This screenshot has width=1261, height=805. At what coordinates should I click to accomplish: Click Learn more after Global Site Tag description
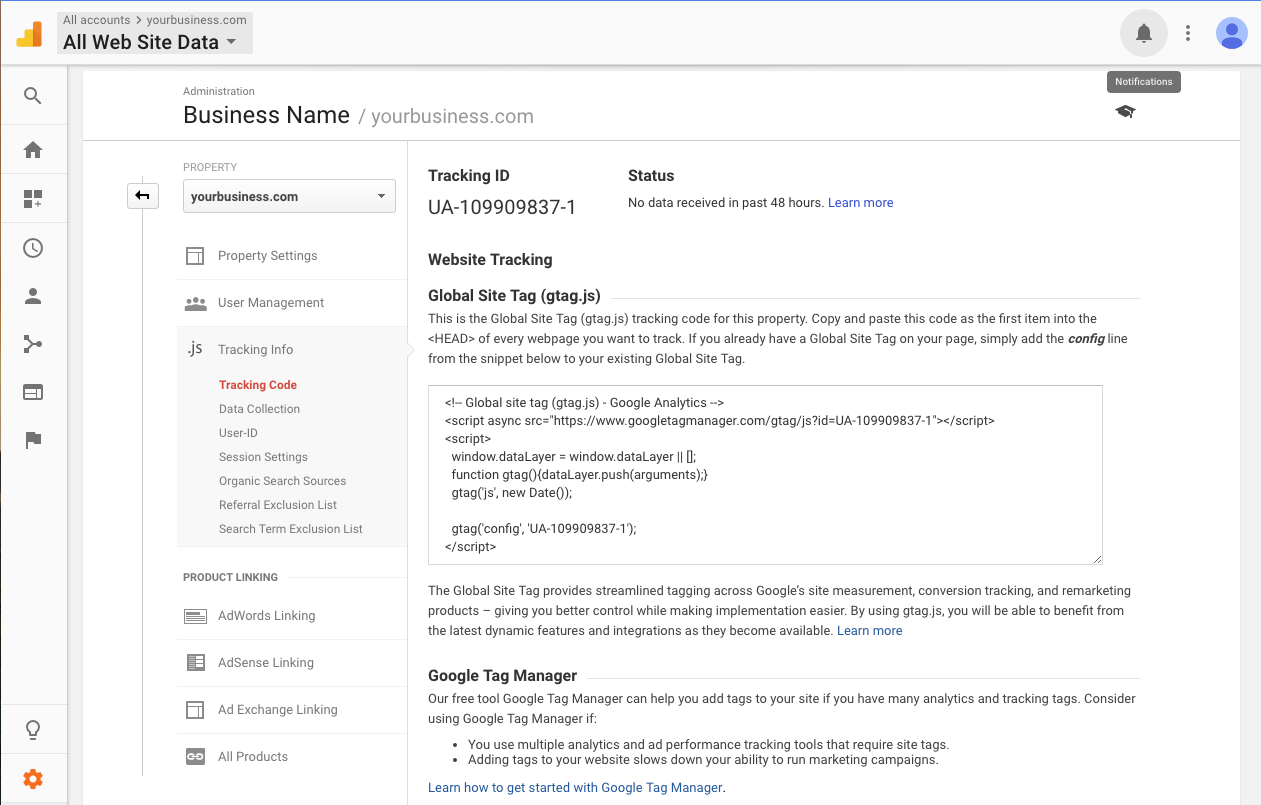click(869, 631)
